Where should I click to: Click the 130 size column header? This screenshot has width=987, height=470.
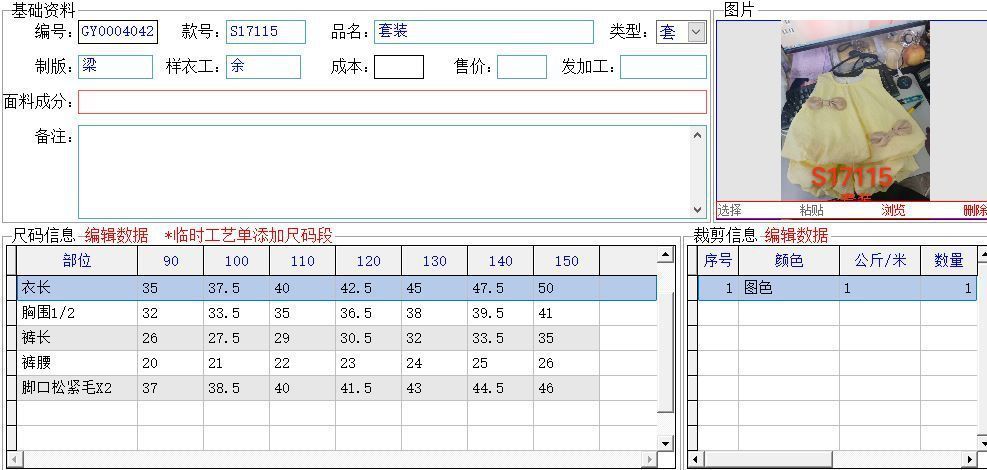pyautogui.click(x=435, y=260)
